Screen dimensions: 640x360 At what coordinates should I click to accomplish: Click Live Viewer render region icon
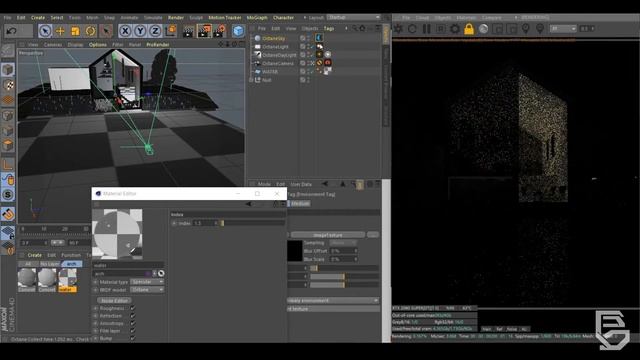coord(441,29)
